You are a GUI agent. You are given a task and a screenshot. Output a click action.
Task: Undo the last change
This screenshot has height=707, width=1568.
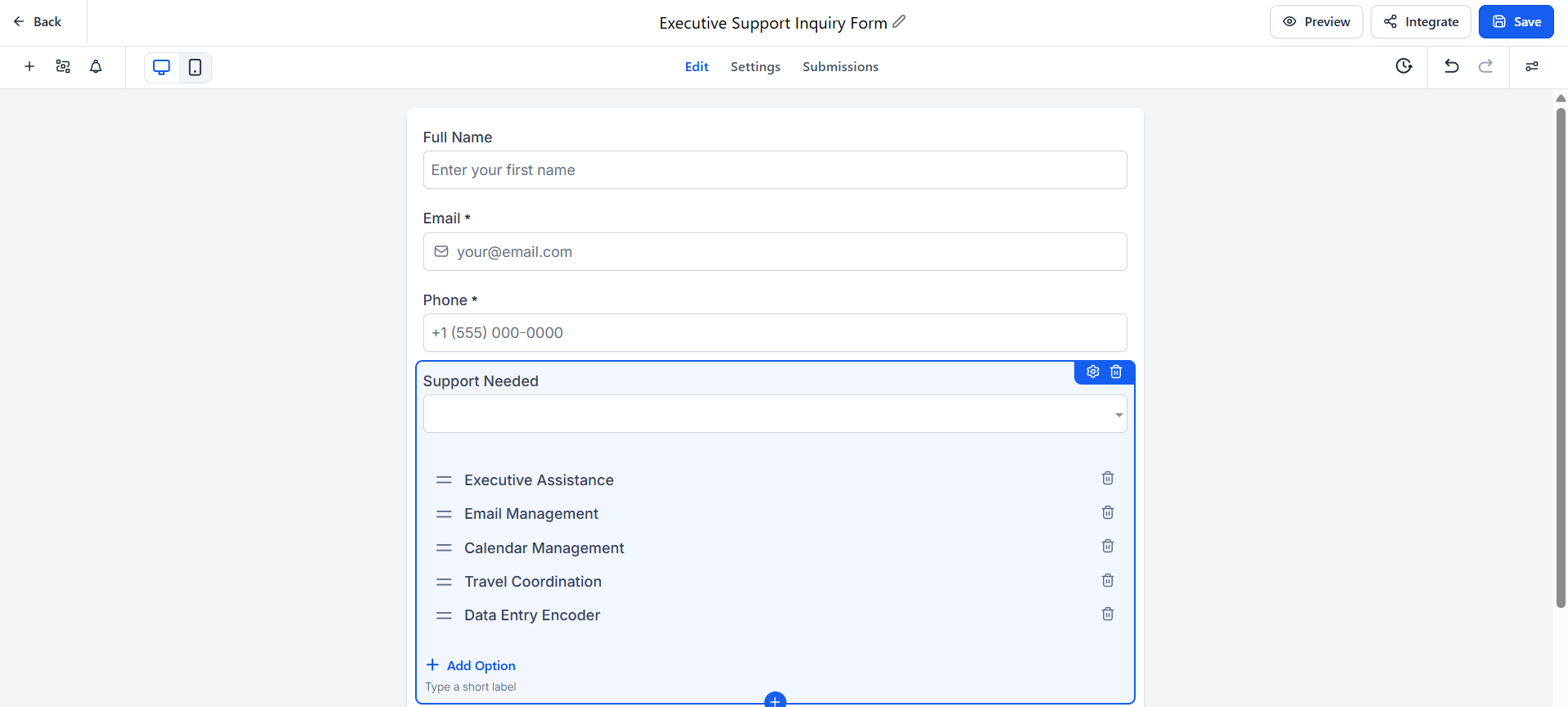tap(1452, 66)
